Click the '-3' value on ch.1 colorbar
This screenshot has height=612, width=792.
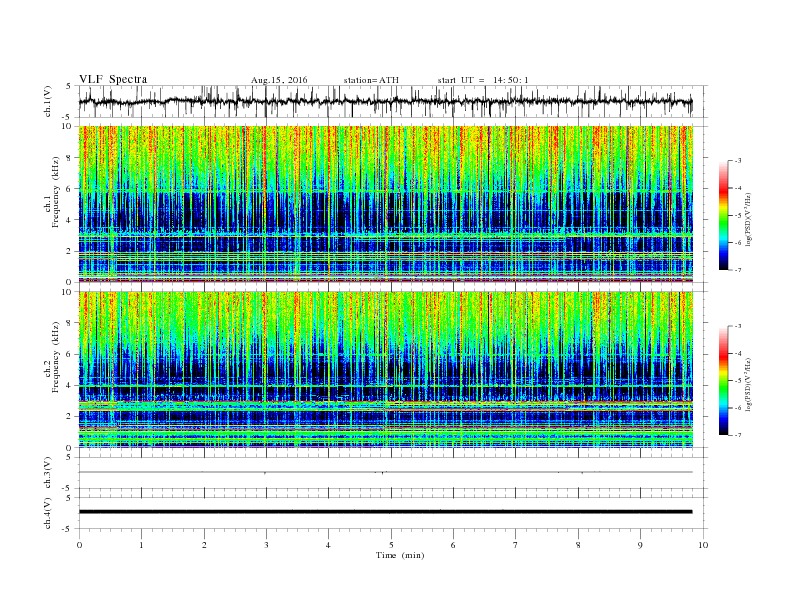(738, 161)
